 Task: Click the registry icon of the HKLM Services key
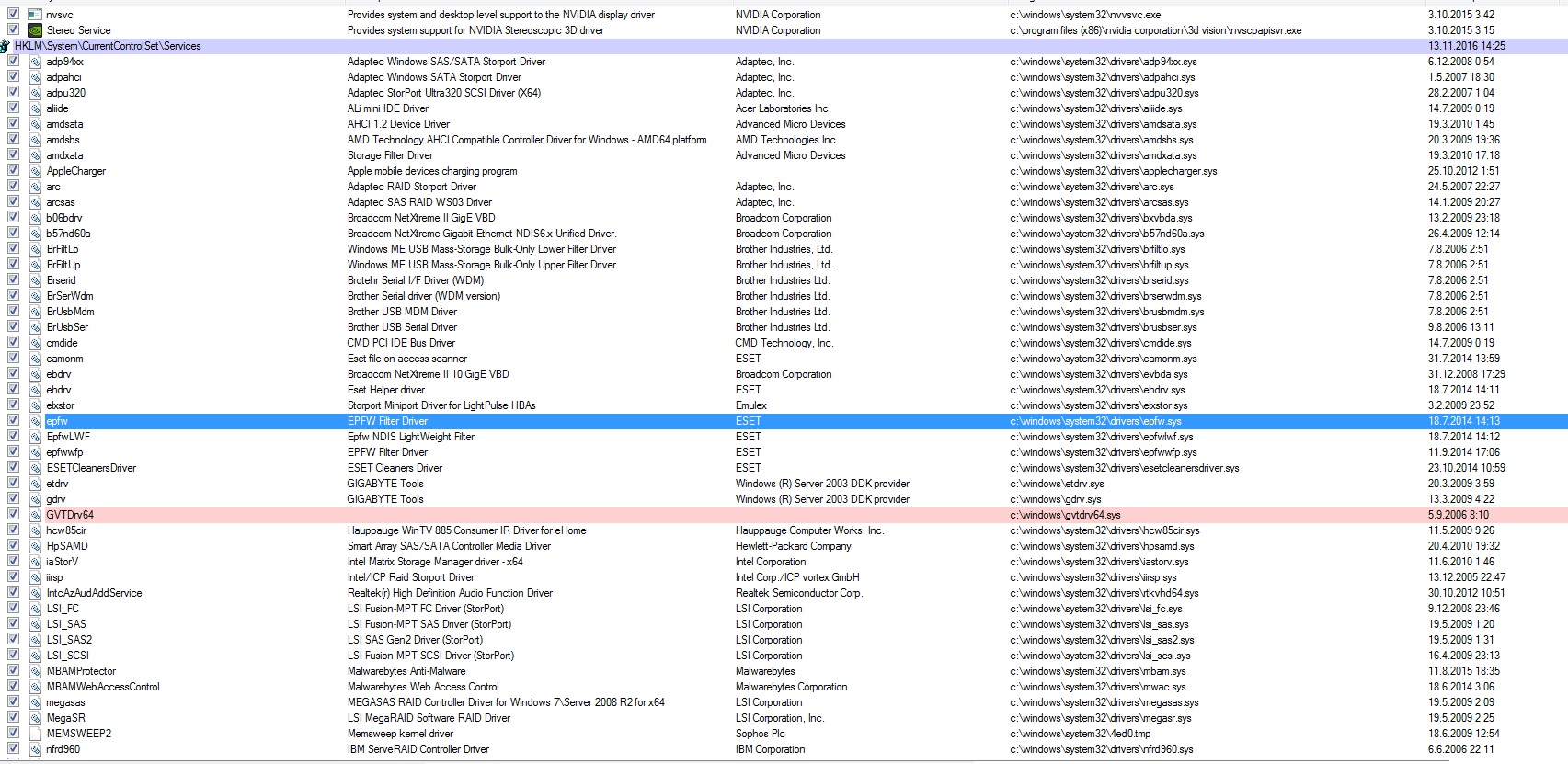pyautogui.click(x=6, y=46)
